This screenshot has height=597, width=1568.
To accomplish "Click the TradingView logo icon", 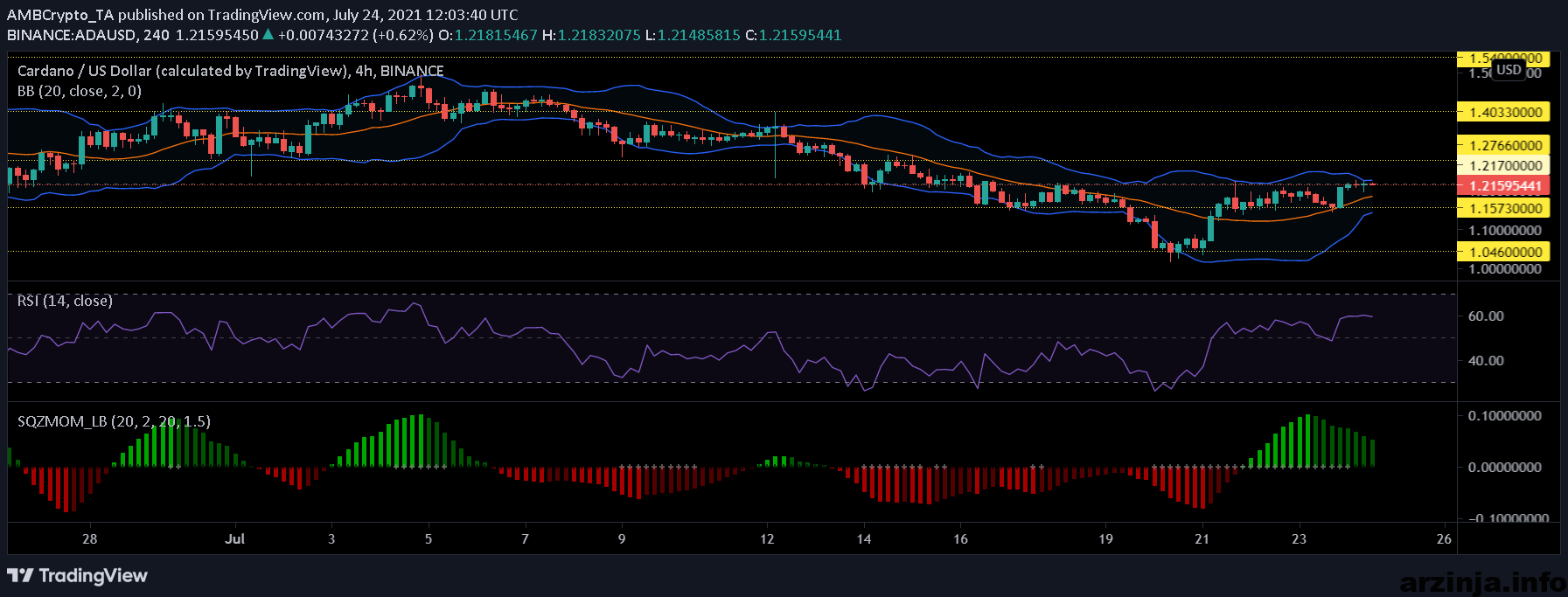I will click(x=19, y=575).
